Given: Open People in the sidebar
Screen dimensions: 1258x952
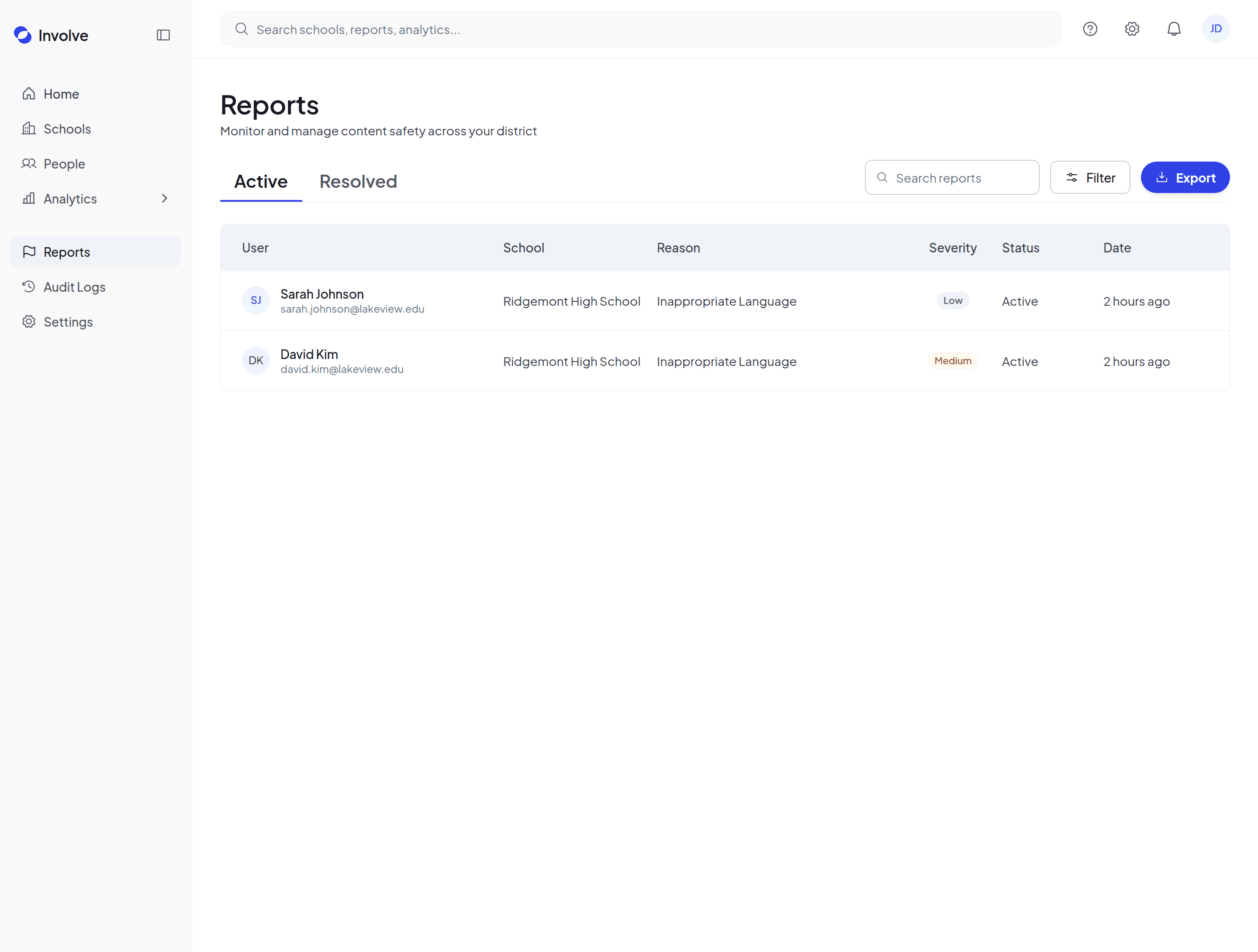Looking at the screenshot, I should [96, 164].
